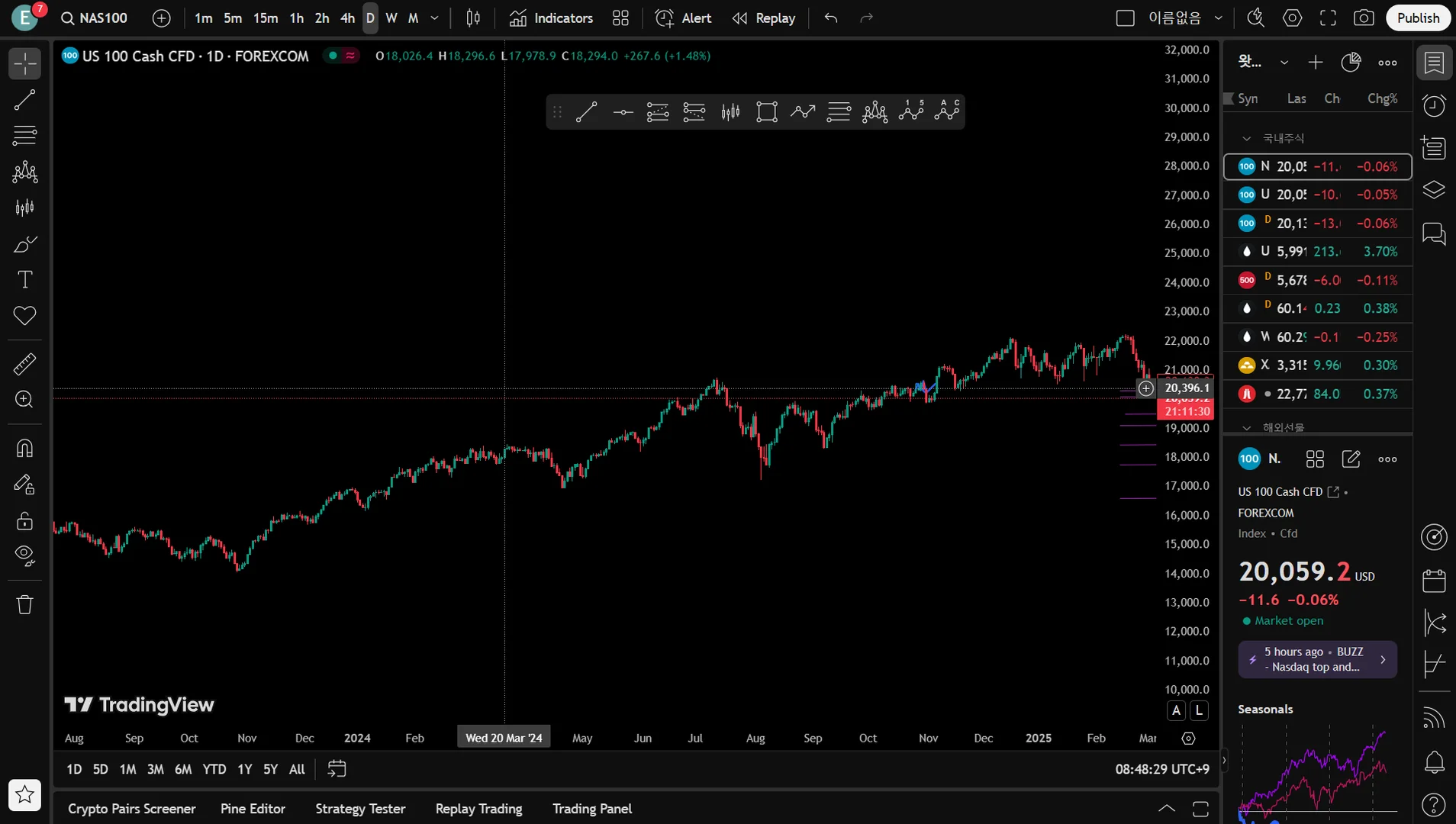Select the ruler measure tool
This screenshot has height=824, width=1456.
[x=24, y=364]
